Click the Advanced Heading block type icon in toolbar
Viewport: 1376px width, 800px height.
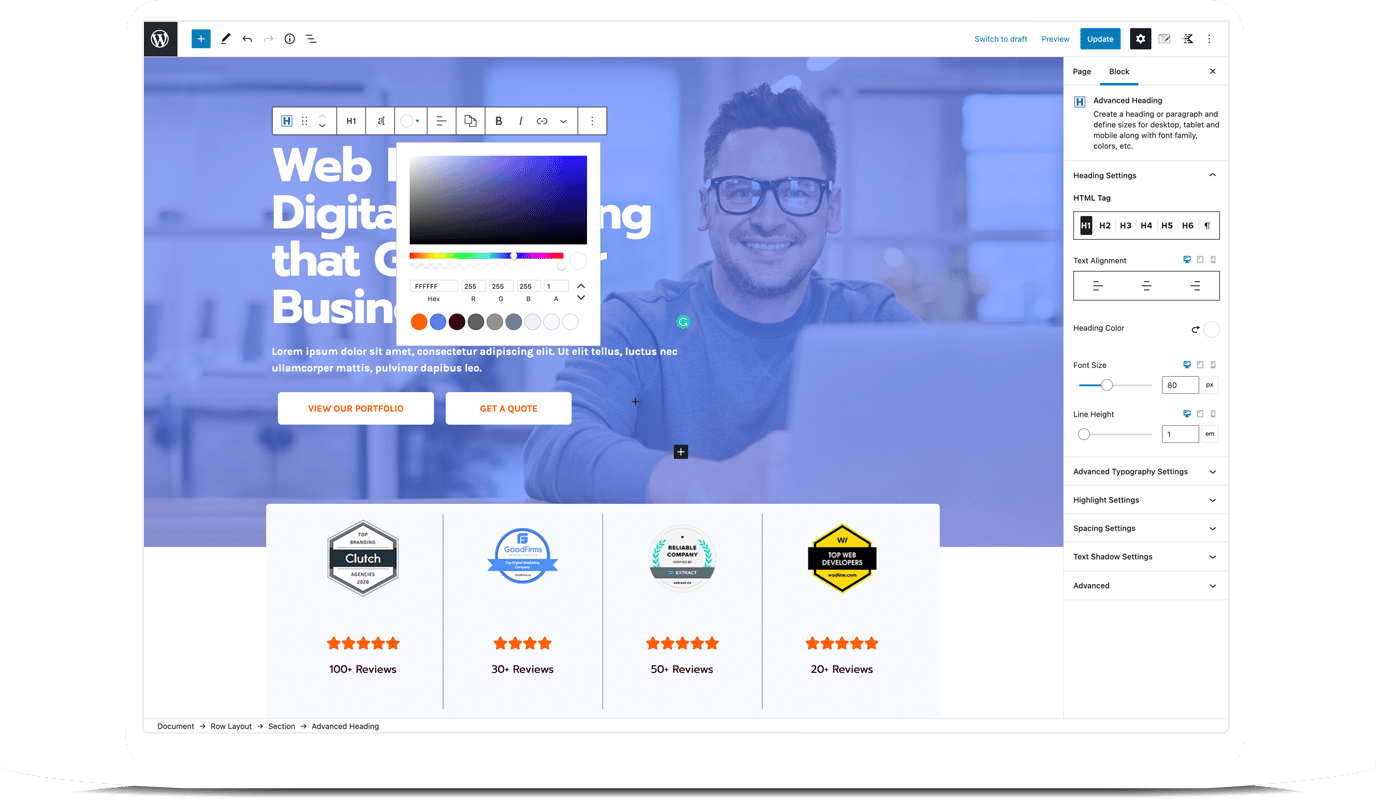[286, 121]
